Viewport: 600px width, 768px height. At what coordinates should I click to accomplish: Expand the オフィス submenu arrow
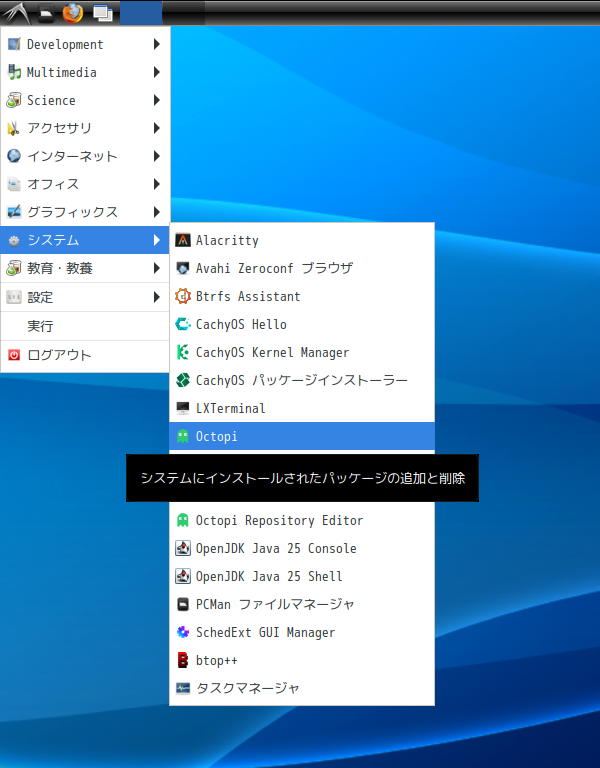(157, 184)
